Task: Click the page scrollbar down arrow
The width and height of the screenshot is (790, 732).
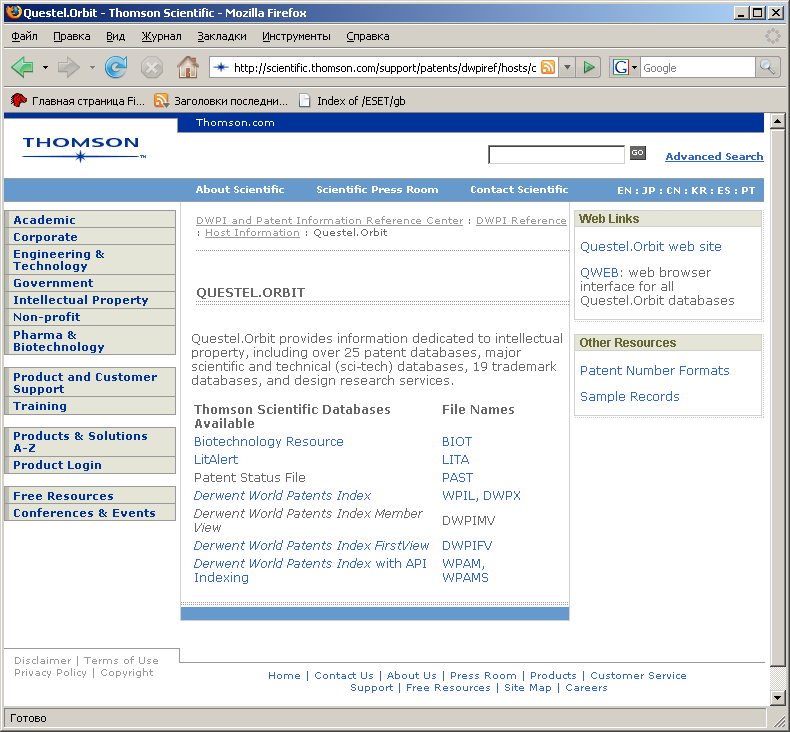Action: click(777, 698)
